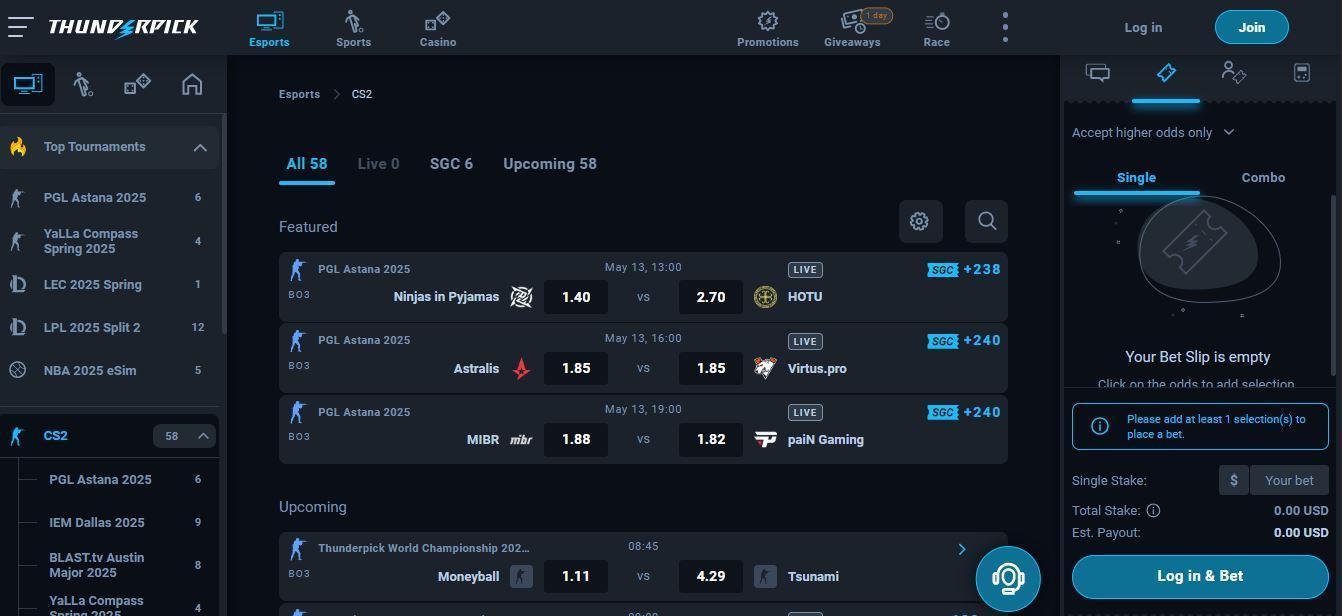This screenshot has height=616, width=1342.
Task: Select Single bet slip mode
Action: pos(1136,177)
